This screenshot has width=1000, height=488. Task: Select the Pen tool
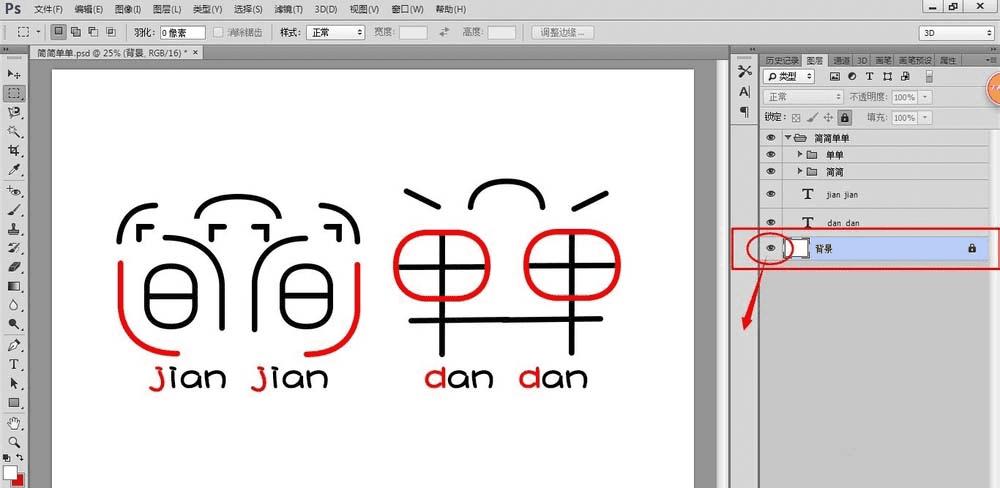[x=13, y=345]
